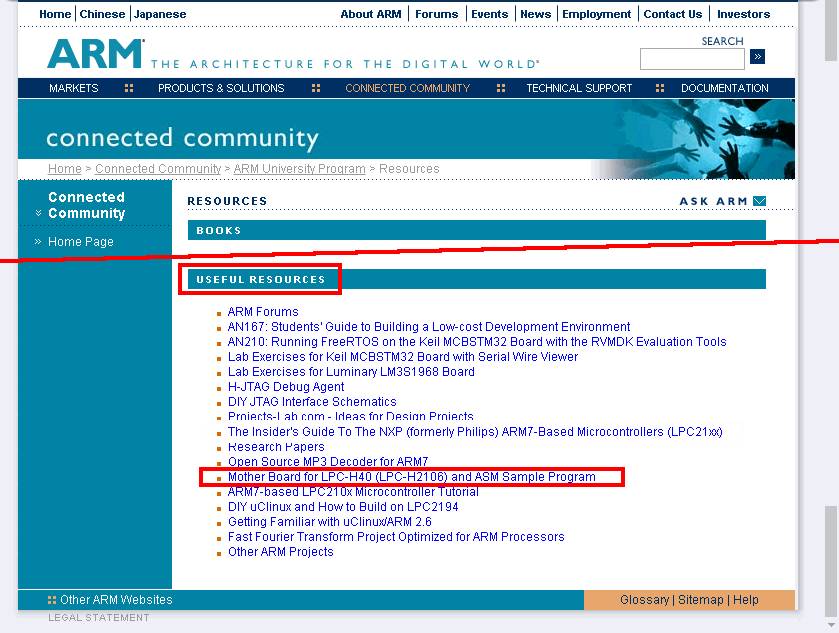Click the Home Page double-arrow icon
The width and height of the screenshot is (839, 633).
pyautogui.click(x=38, y=242)
